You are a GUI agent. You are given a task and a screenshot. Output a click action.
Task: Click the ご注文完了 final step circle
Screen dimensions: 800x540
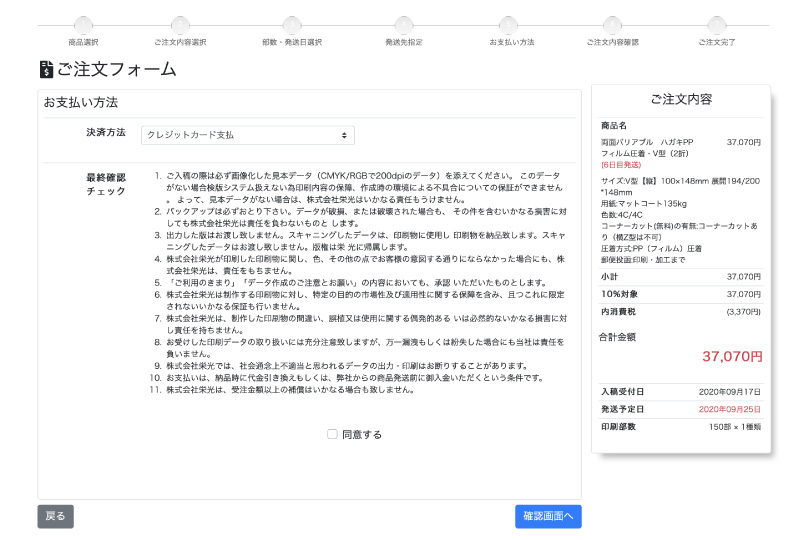[x=716, y=25]
